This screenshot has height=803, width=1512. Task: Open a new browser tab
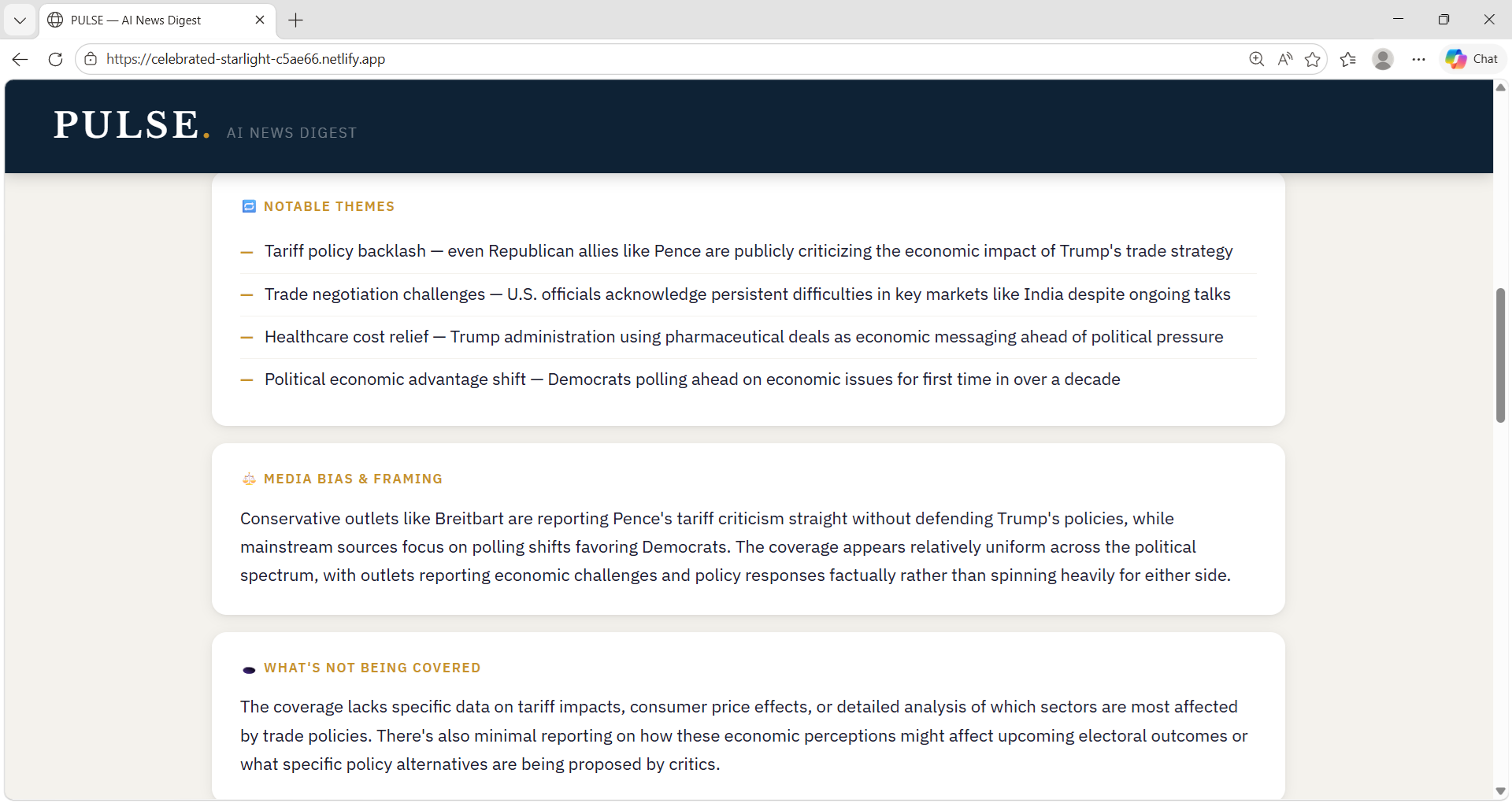point(295,20)
